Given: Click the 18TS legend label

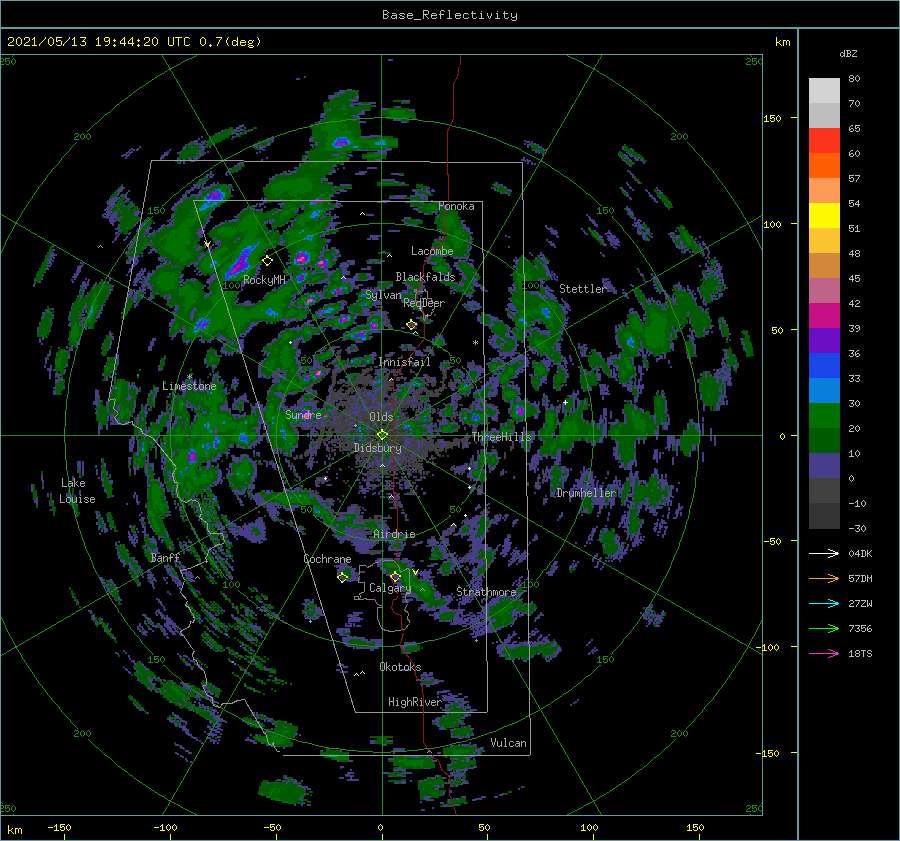Looking at the screenshot, I should [x=860, y=653].
